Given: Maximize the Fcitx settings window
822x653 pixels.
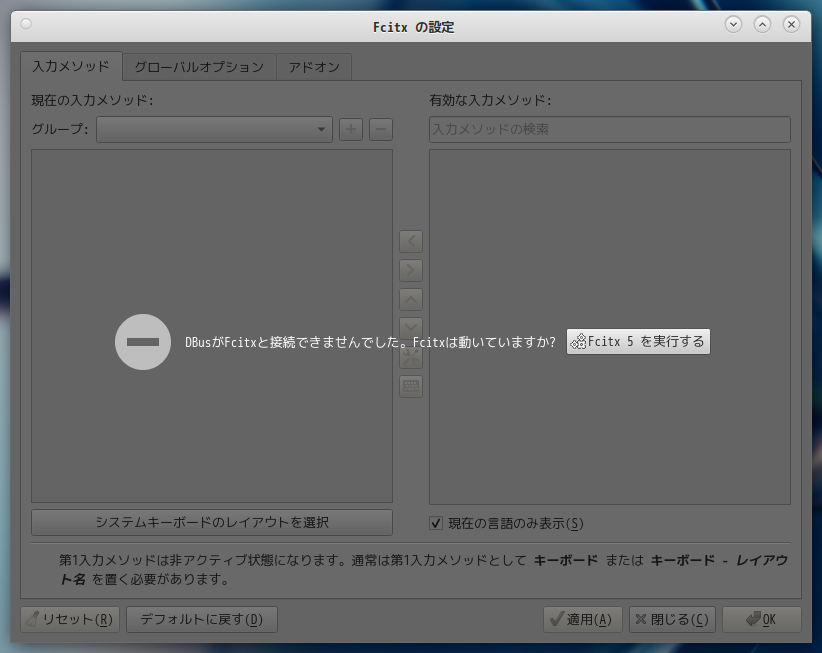Looking at the screenshot, I should [762, 24].
